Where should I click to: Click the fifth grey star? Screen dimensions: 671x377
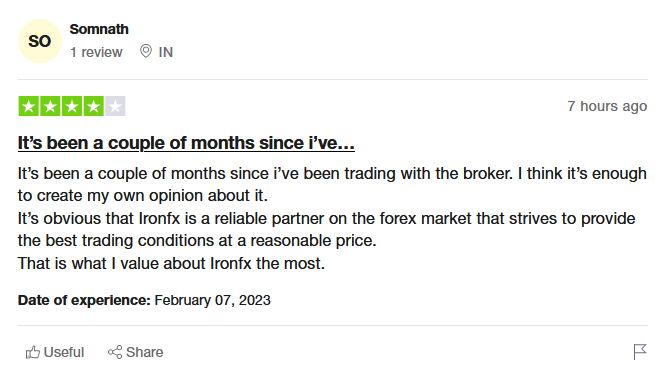click(115, 106)
